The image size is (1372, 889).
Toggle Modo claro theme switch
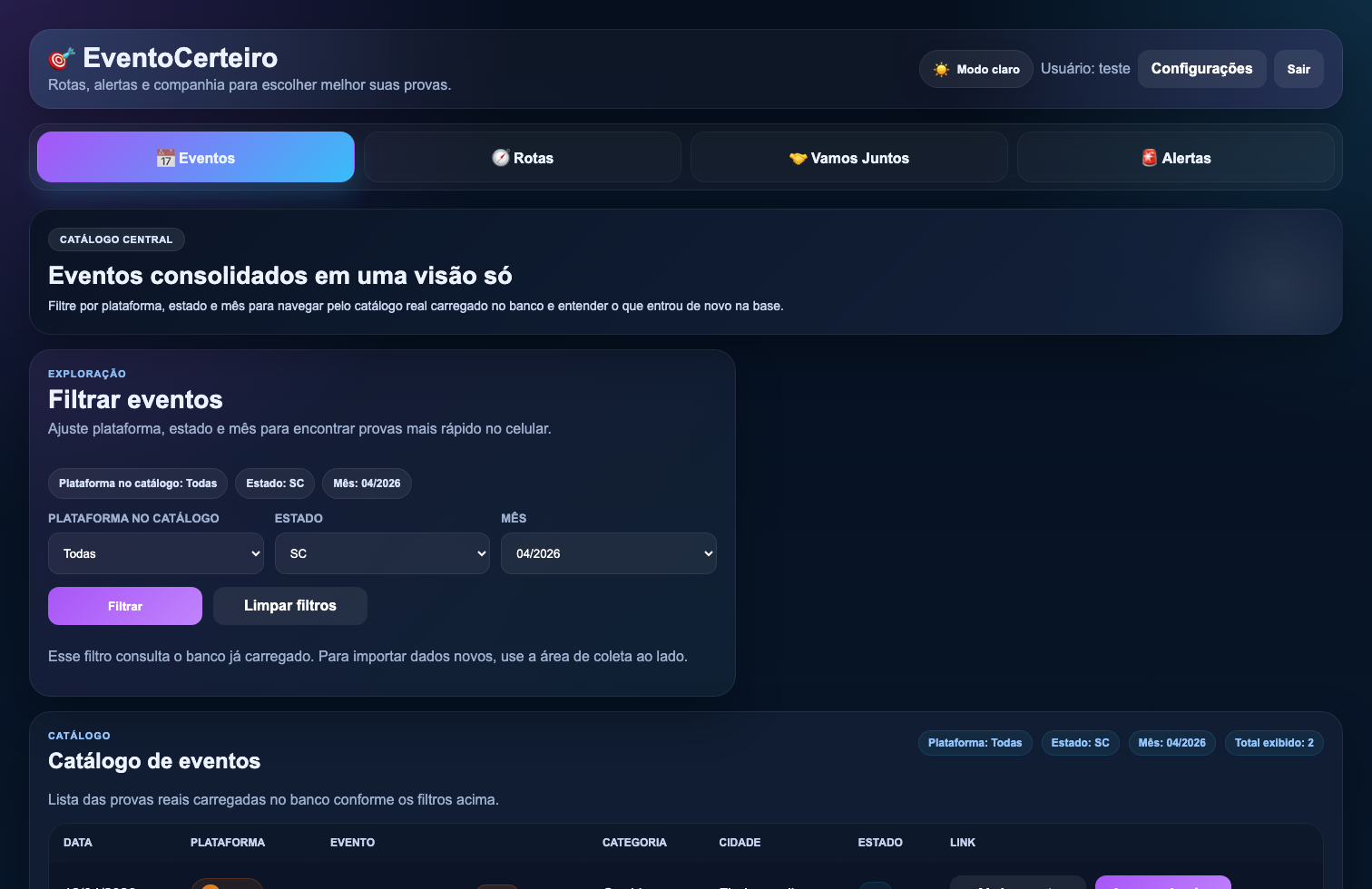[975, 68]
